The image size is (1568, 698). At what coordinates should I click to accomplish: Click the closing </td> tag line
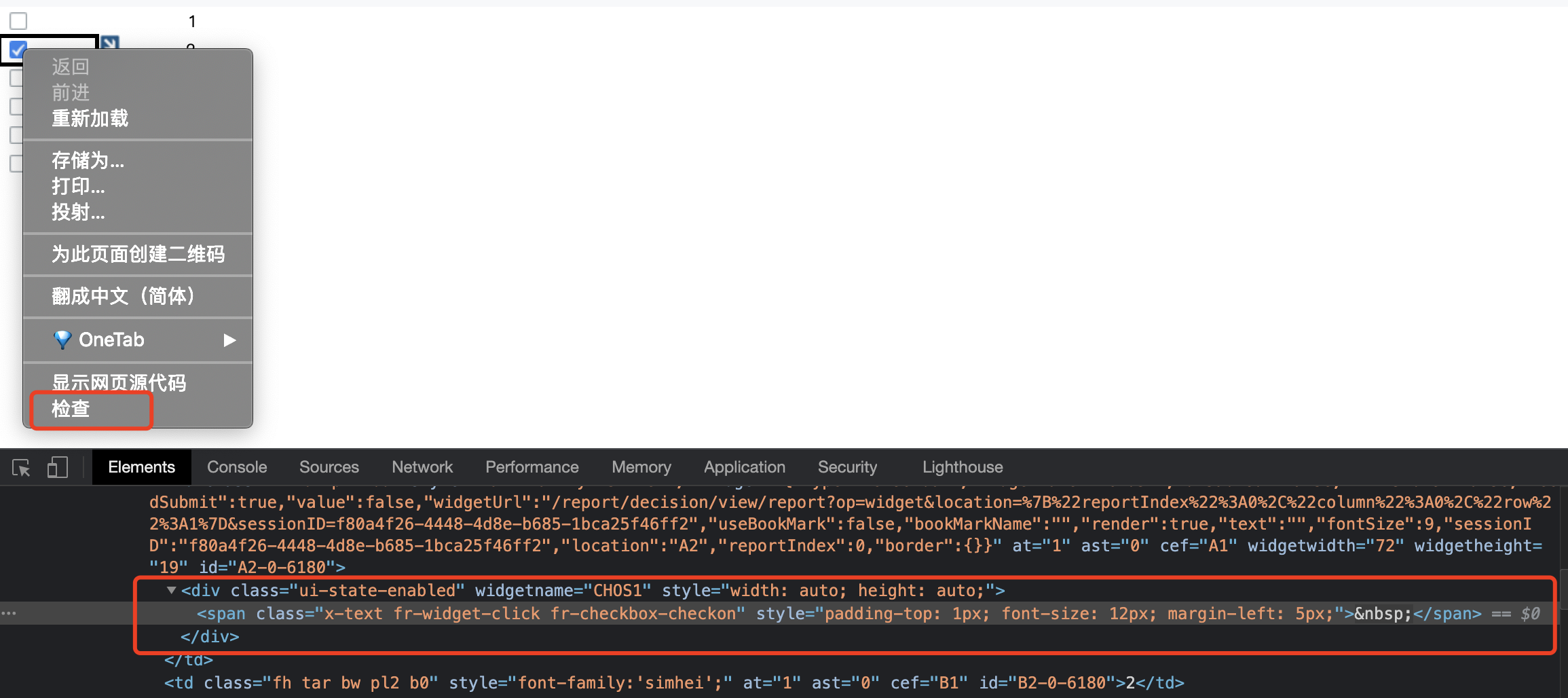189,660
